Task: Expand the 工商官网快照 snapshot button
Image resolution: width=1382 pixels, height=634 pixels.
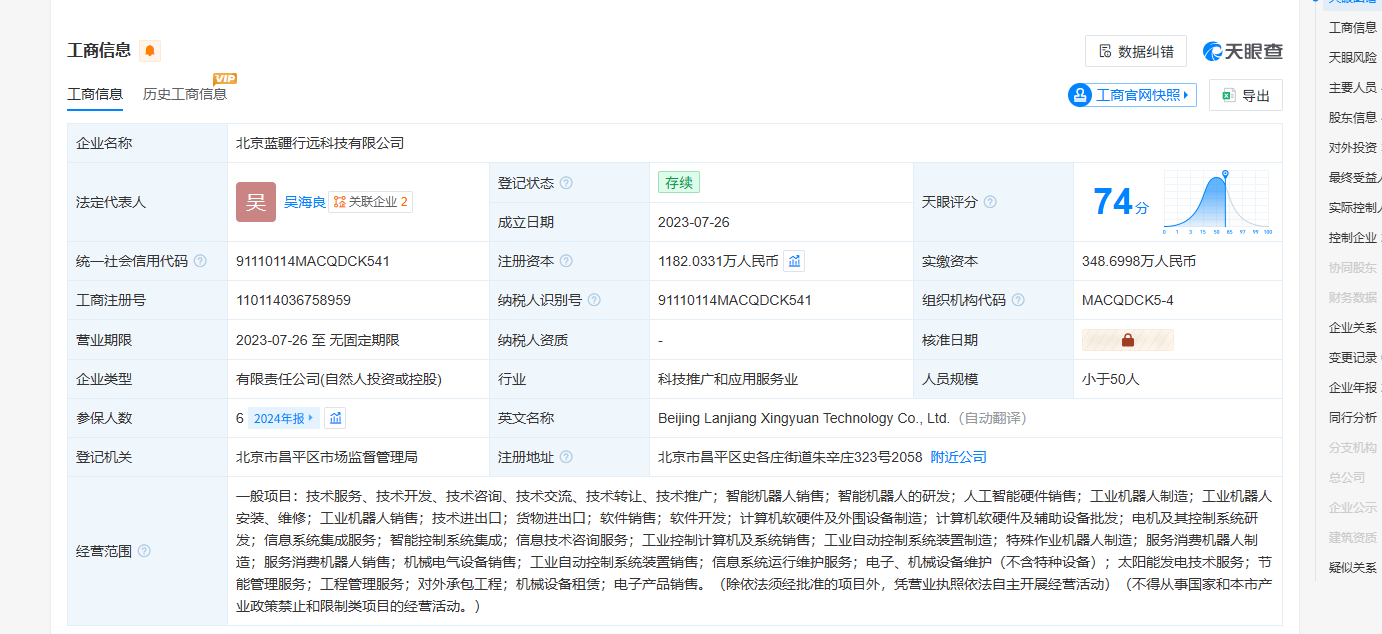Action: [1132, 95]
